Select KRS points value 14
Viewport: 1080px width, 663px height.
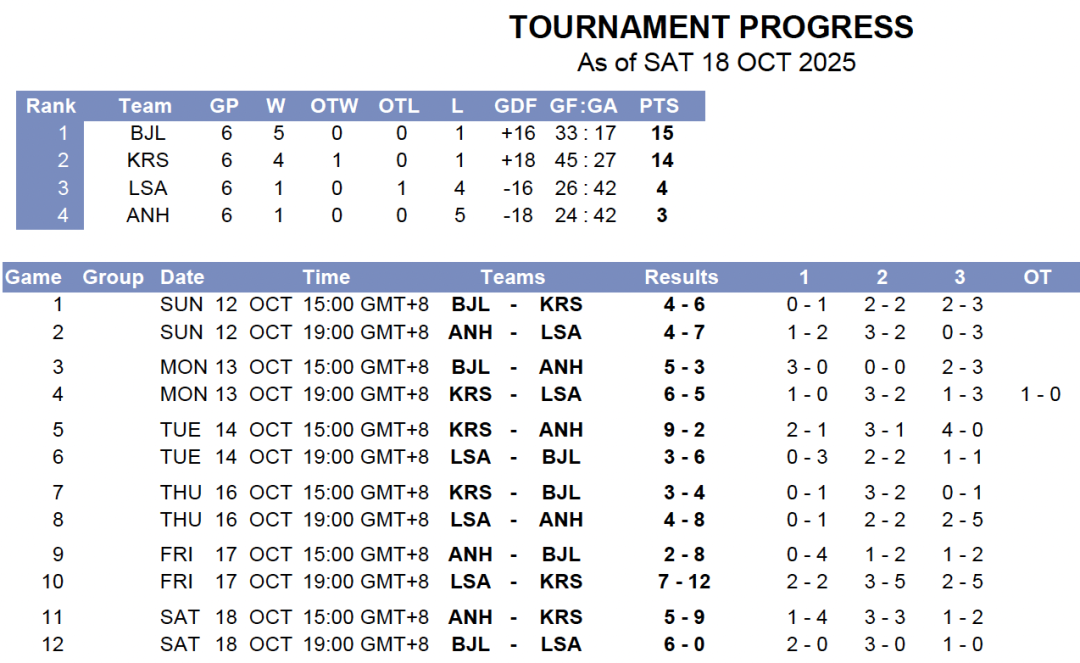661,160
